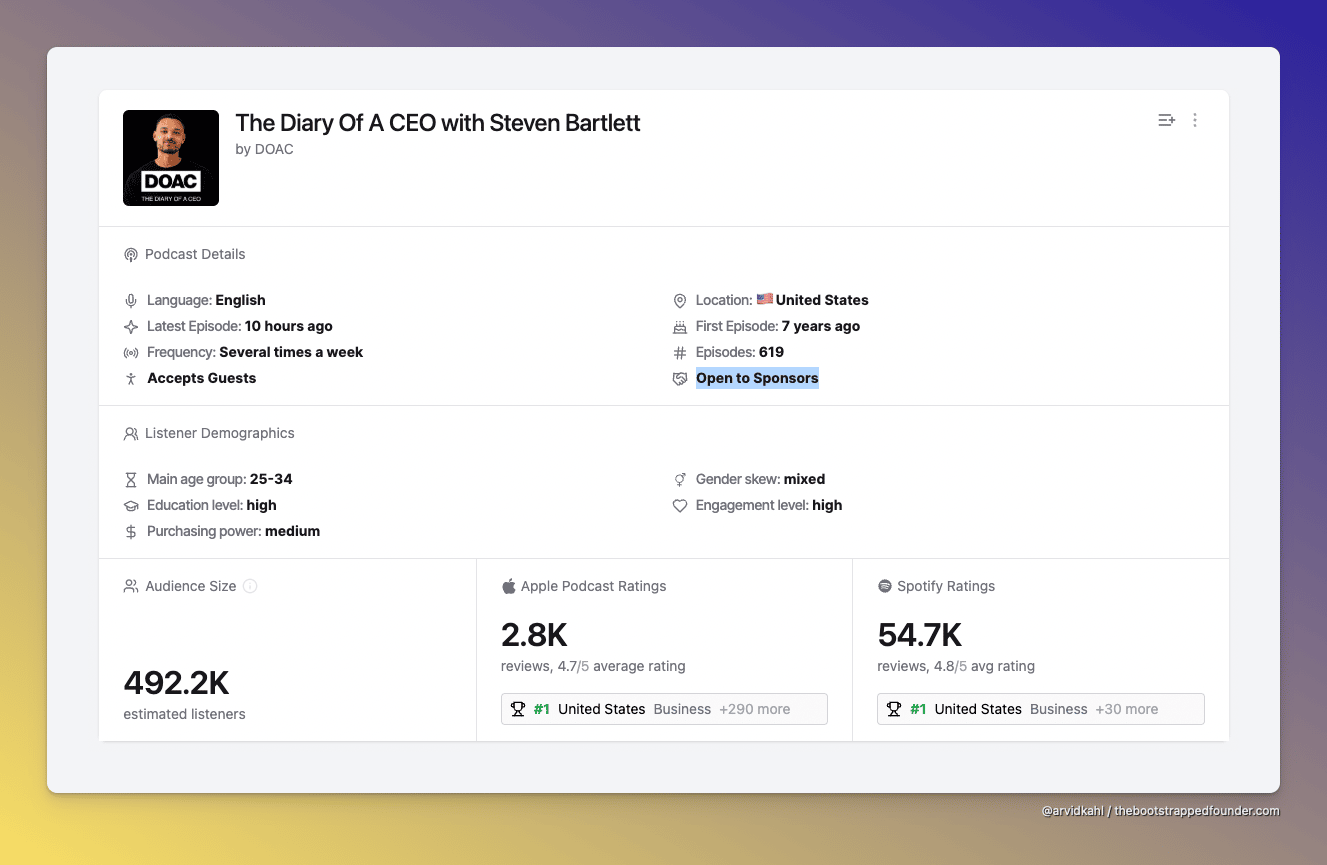Click the trophy icon in the Apple ranking box

point(518,709)
